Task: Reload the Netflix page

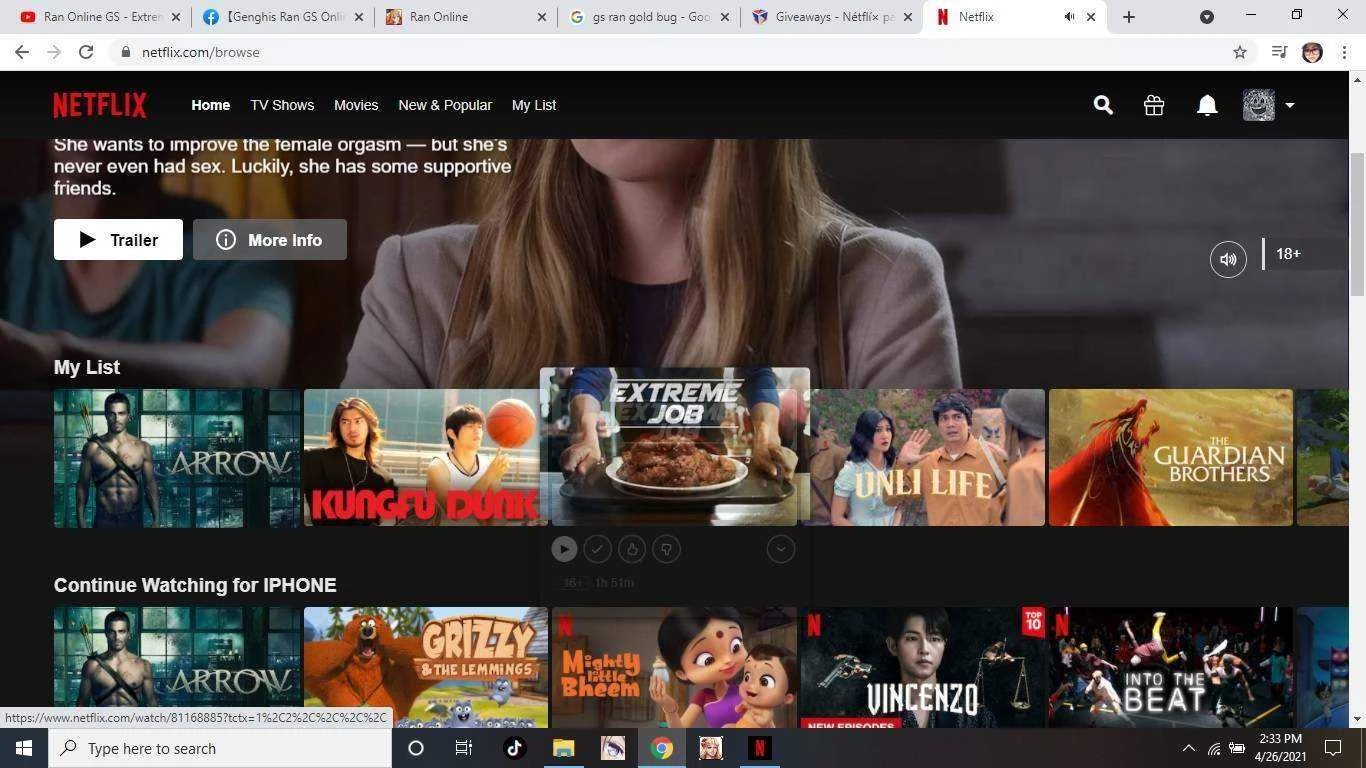Action: coord(86,52)
